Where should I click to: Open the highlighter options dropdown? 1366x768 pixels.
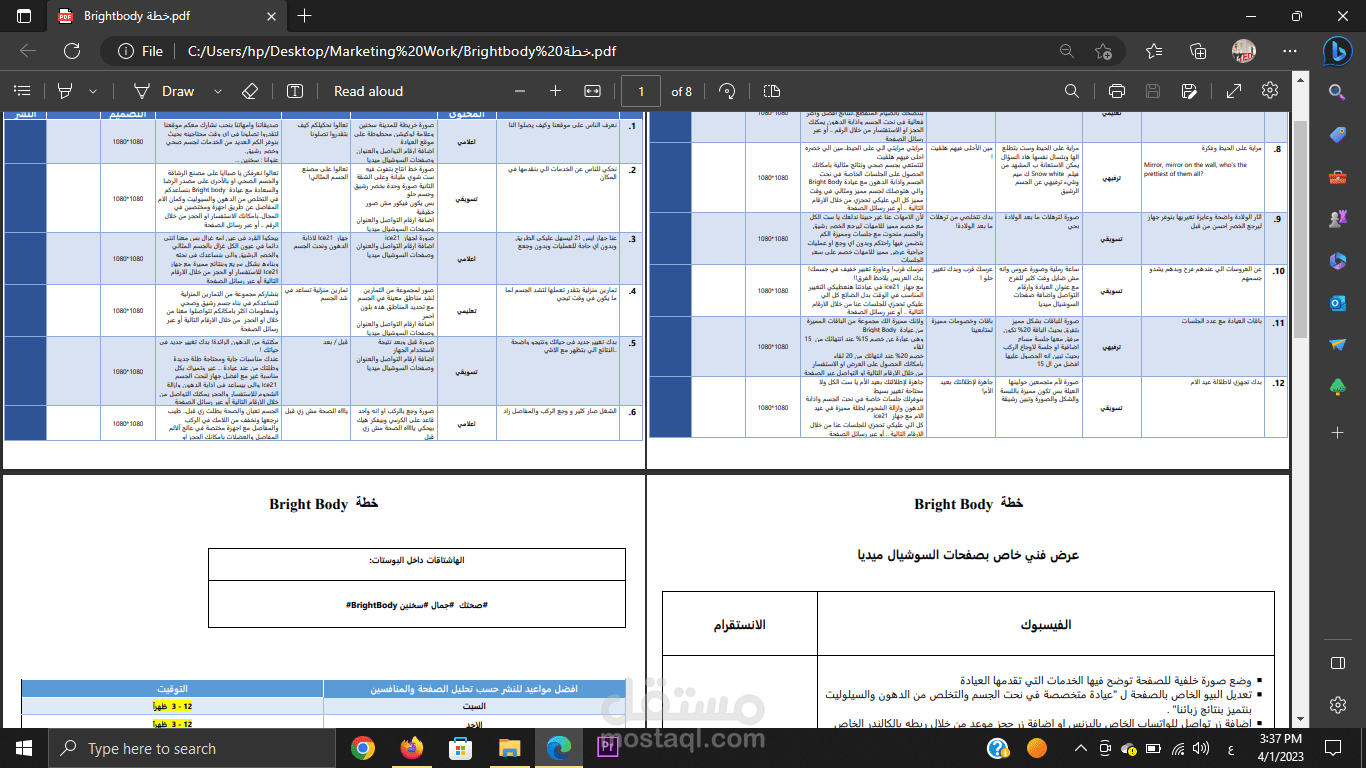click(x=91, y=91)
